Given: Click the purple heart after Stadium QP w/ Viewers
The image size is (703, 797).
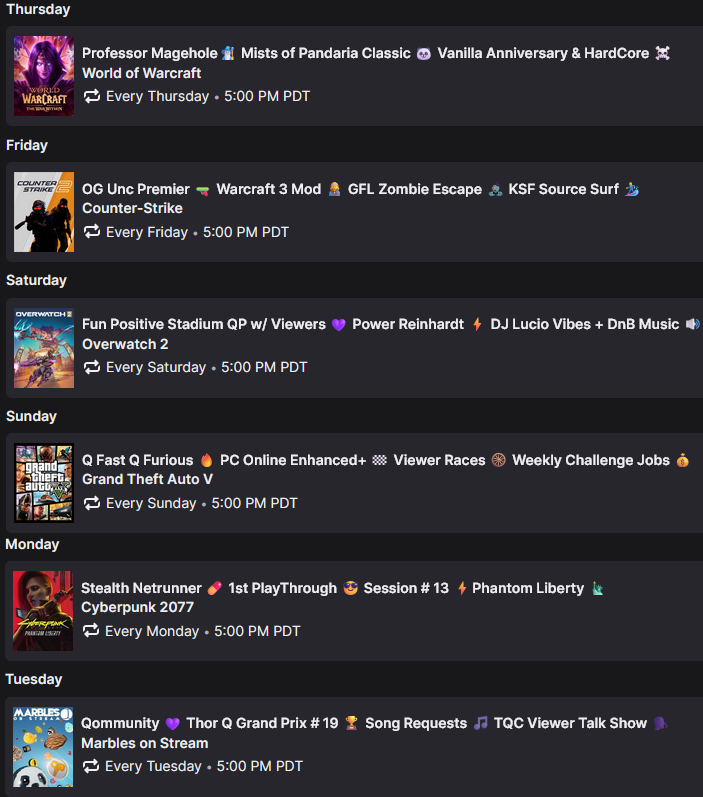Looking at the screenshot, I should (339, 324).
